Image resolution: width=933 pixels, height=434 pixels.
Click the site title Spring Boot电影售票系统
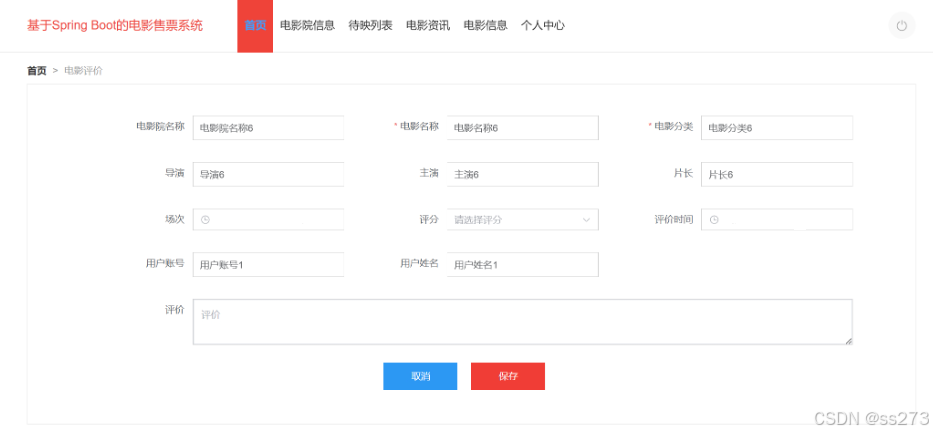pyautogui.click(x=115, y=26)
